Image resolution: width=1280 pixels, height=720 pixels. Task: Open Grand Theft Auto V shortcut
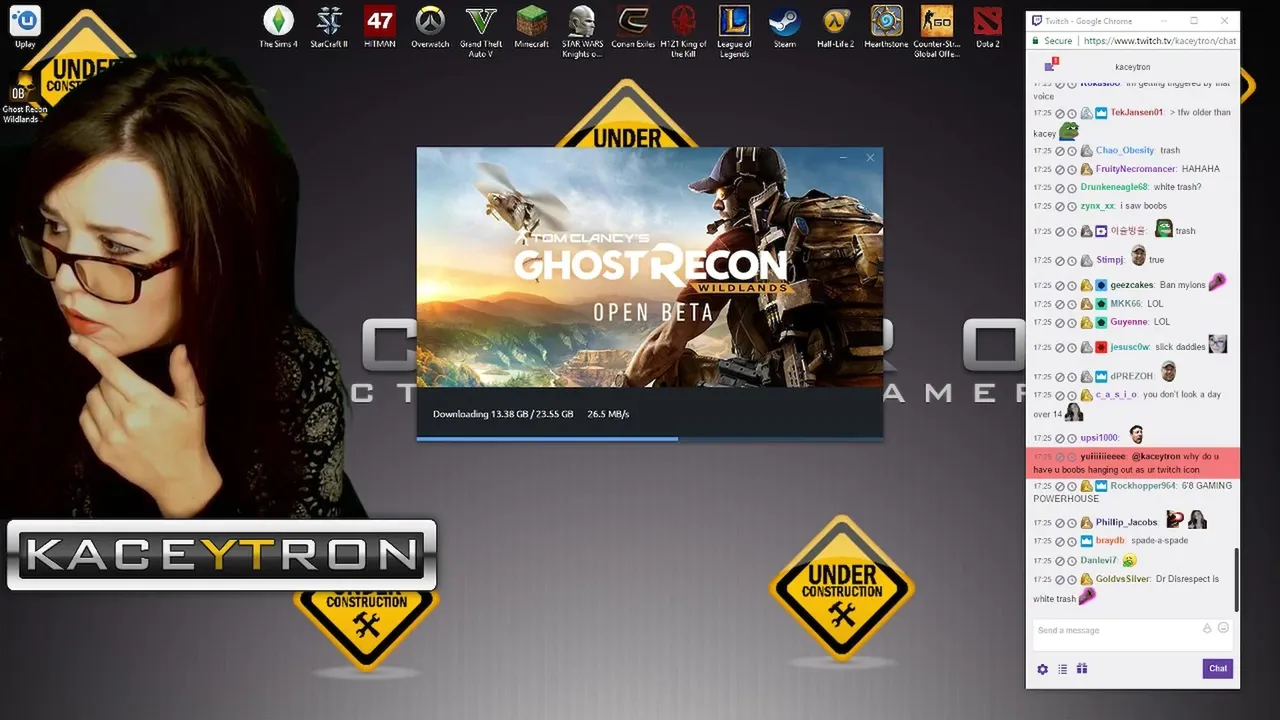[x=481, y=31]
